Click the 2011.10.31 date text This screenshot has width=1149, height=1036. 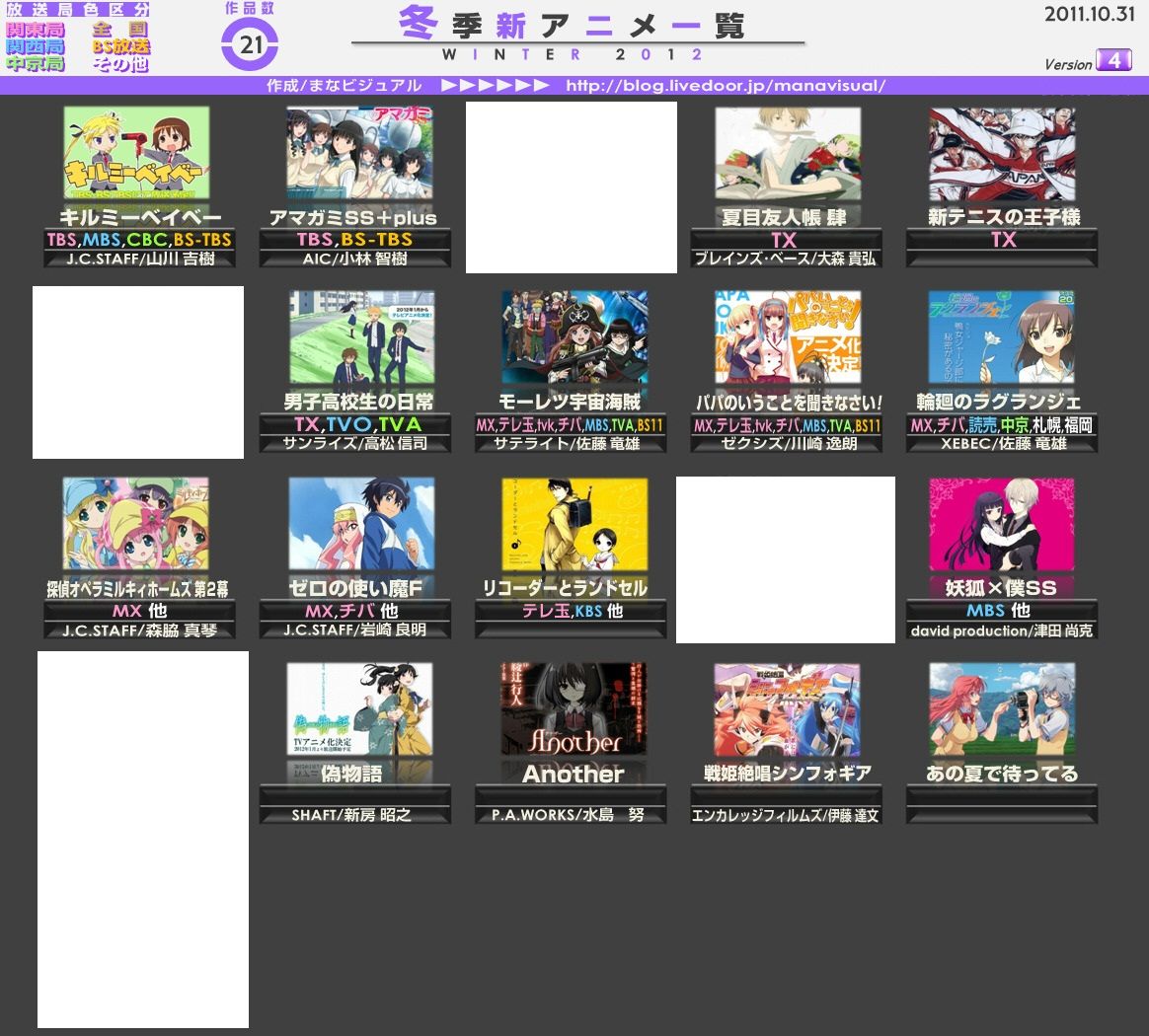[x=1089, y=14]
